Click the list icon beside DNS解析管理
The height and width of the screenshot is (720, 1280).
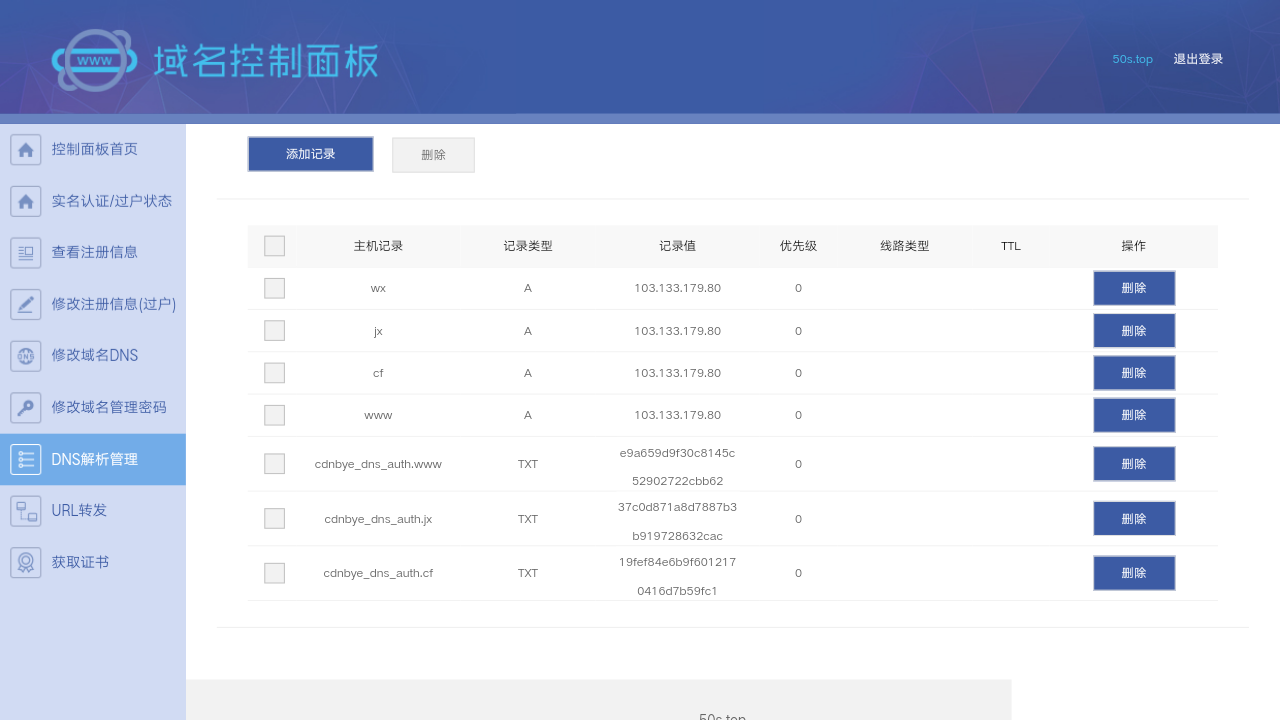pyautogui.click(x=25, y=459)
